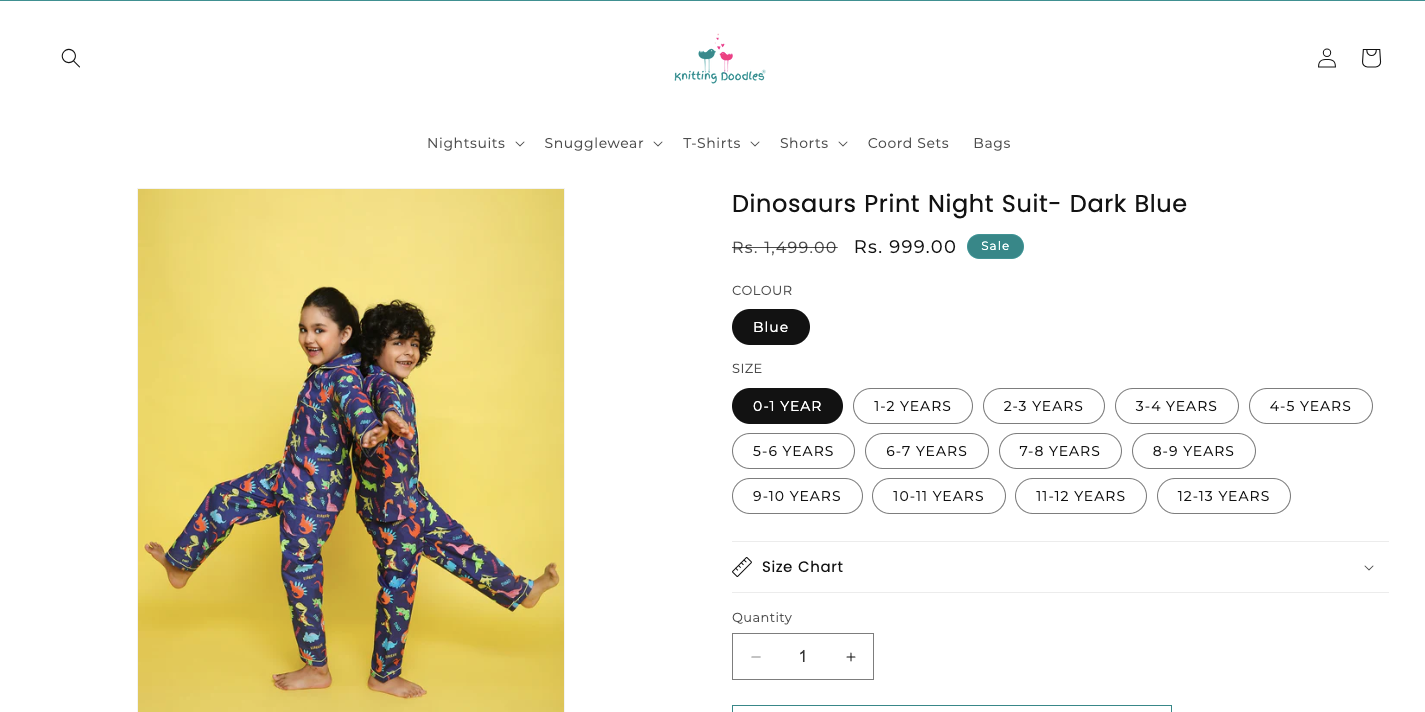Decrease quantity with the minus icon
Screen dimensions: 1425x712
click(x=756, y=657)
